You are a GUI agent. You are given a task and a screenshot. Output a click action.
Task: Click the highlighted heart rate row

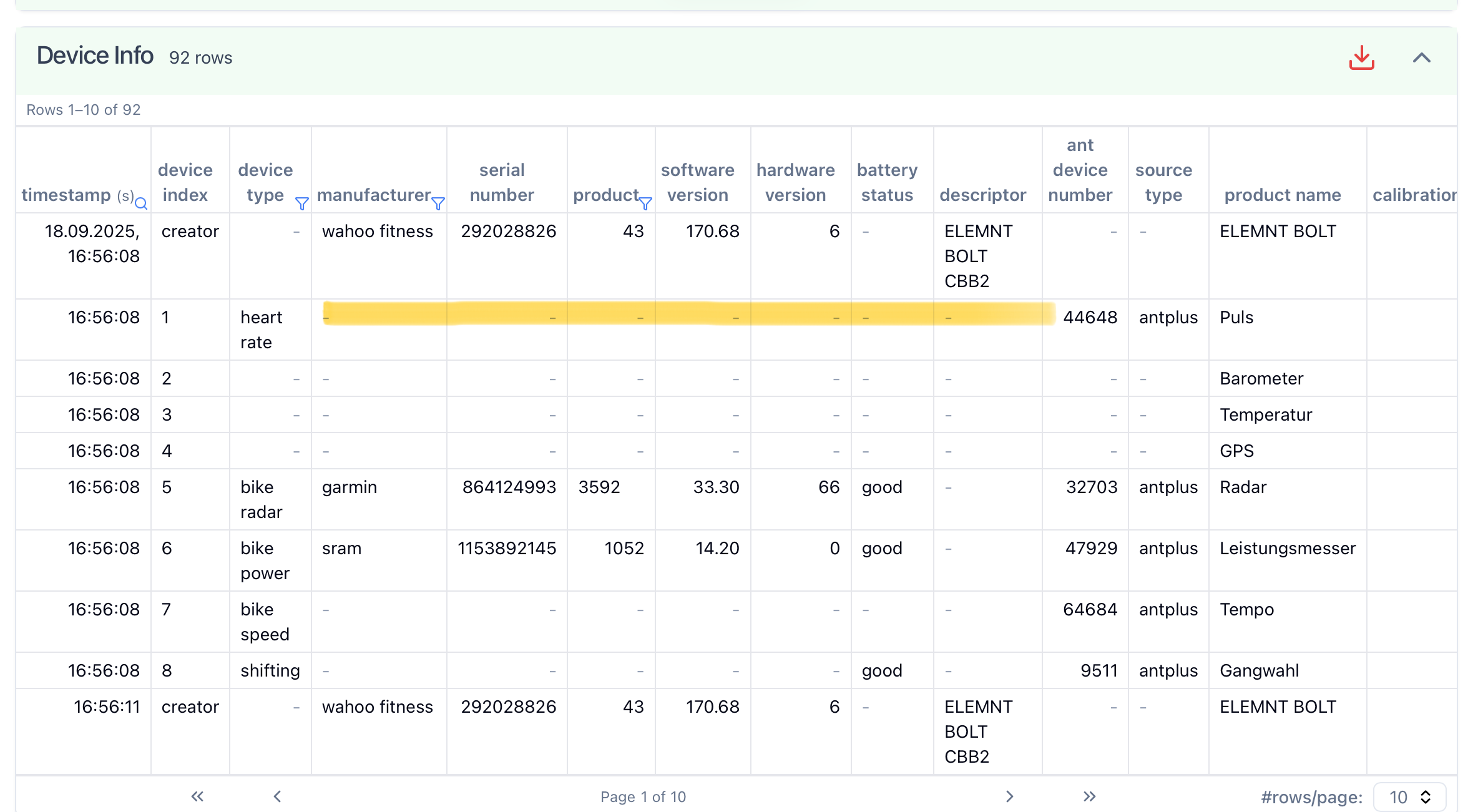tap(687, 315)
